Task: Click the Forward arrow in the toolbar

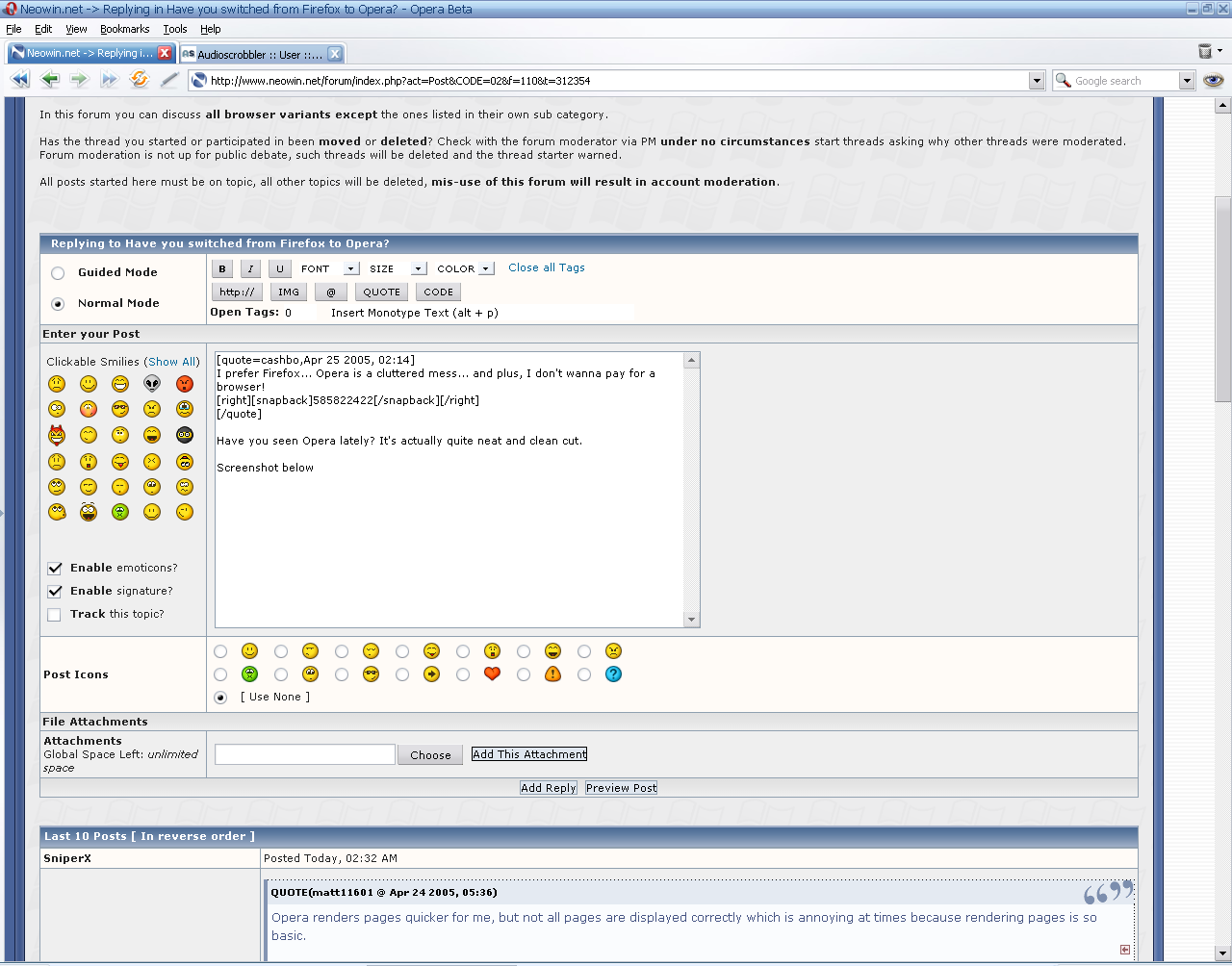Action: point(79,80)
